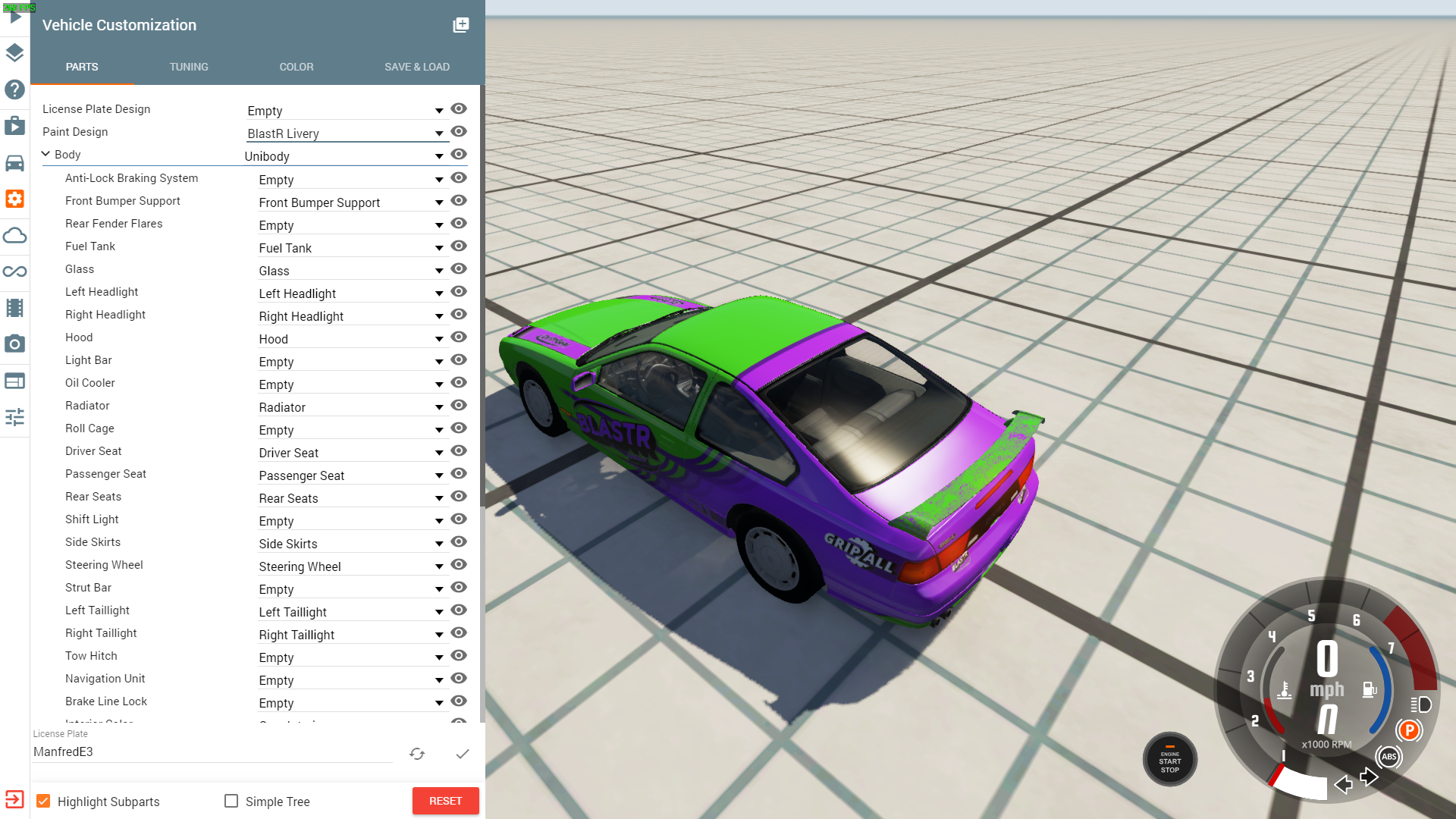Toggle the Highlight Subparts checkbox
The image size is (1456, 819).
[43, 801]
